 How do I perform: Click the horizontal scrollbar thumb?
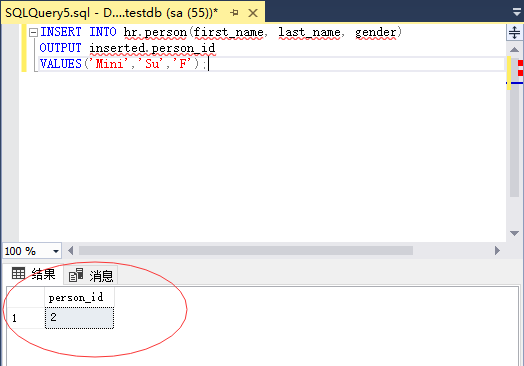tap(246, 251)
